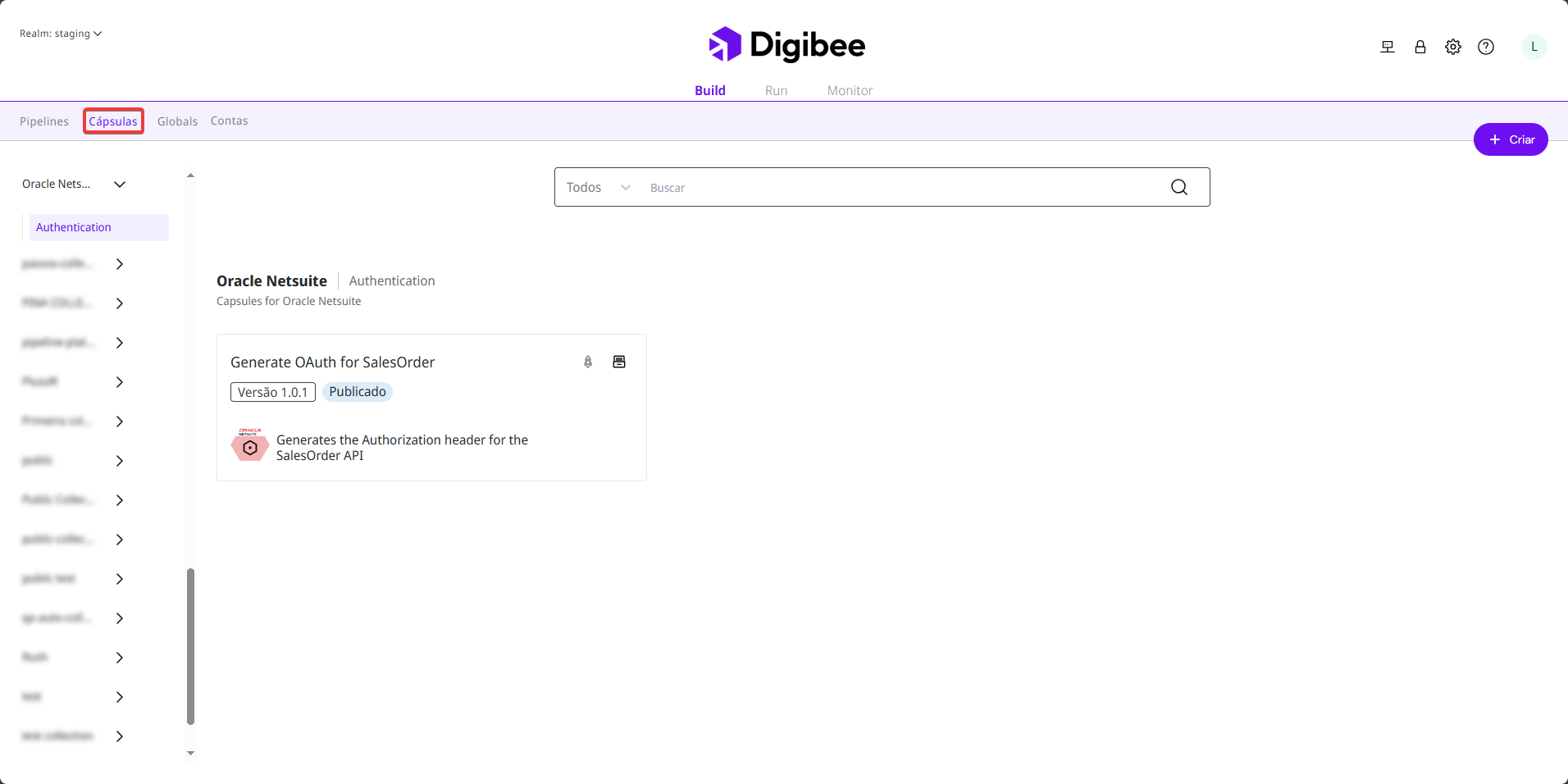
Task: Open the Realm: staging dropdown
Action: pos(61,34)
